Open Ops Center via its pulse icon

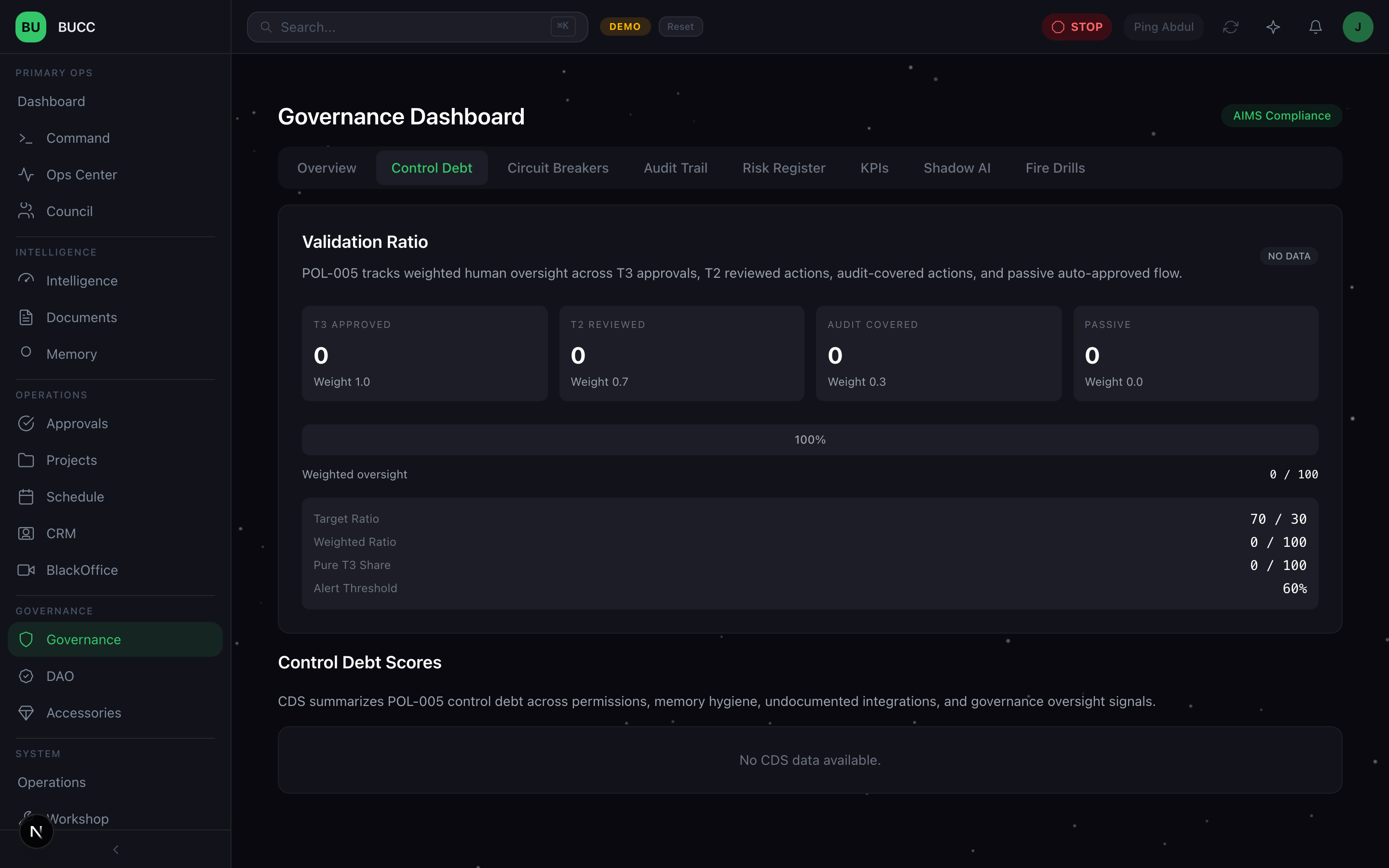26,175
